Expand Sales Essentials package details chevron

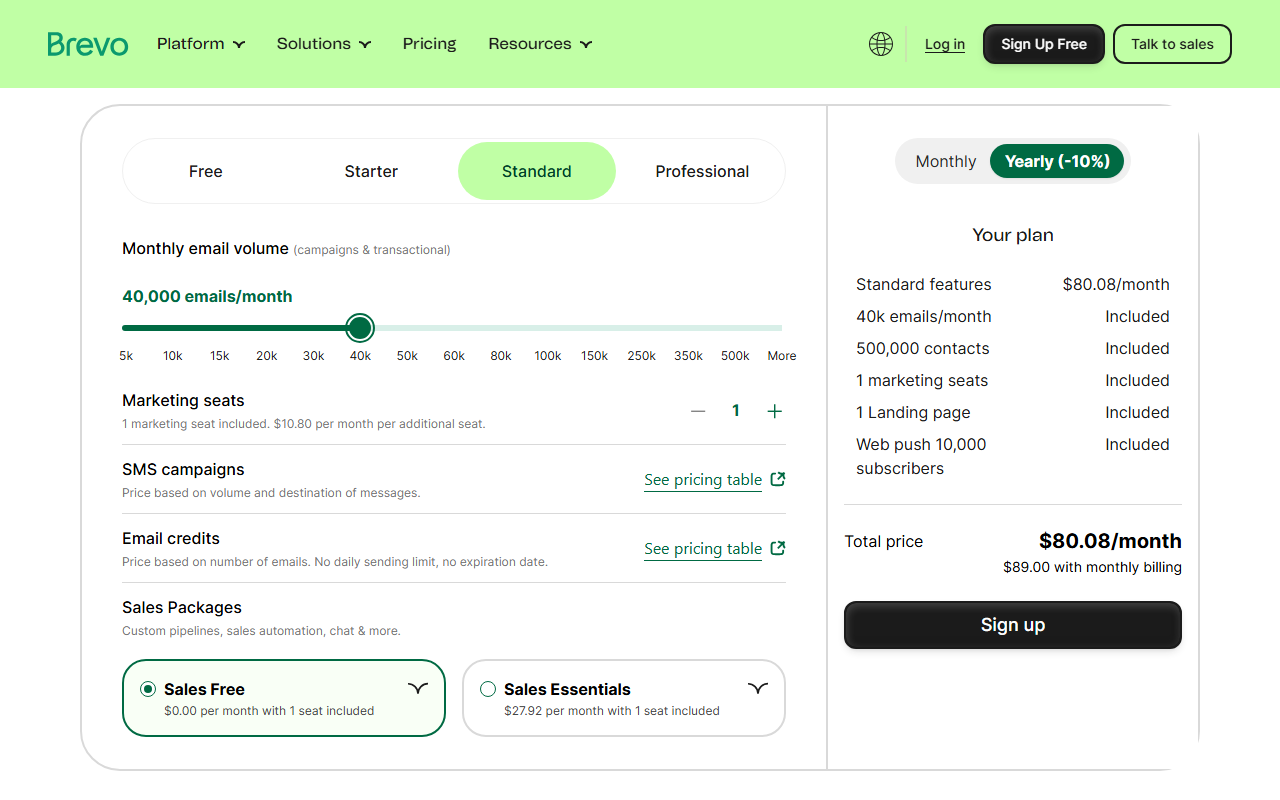[x=758, y=688]
